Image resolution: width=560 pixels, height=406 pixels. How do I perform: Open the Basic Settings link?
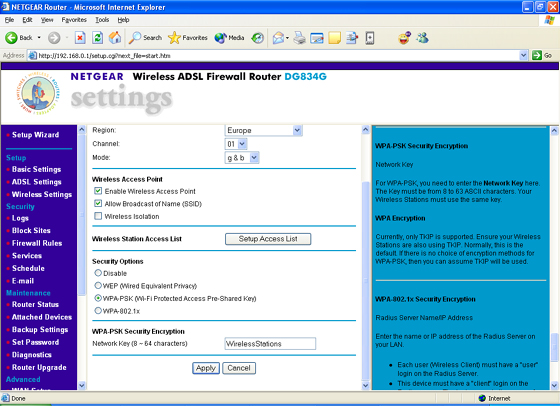(36, 169)
